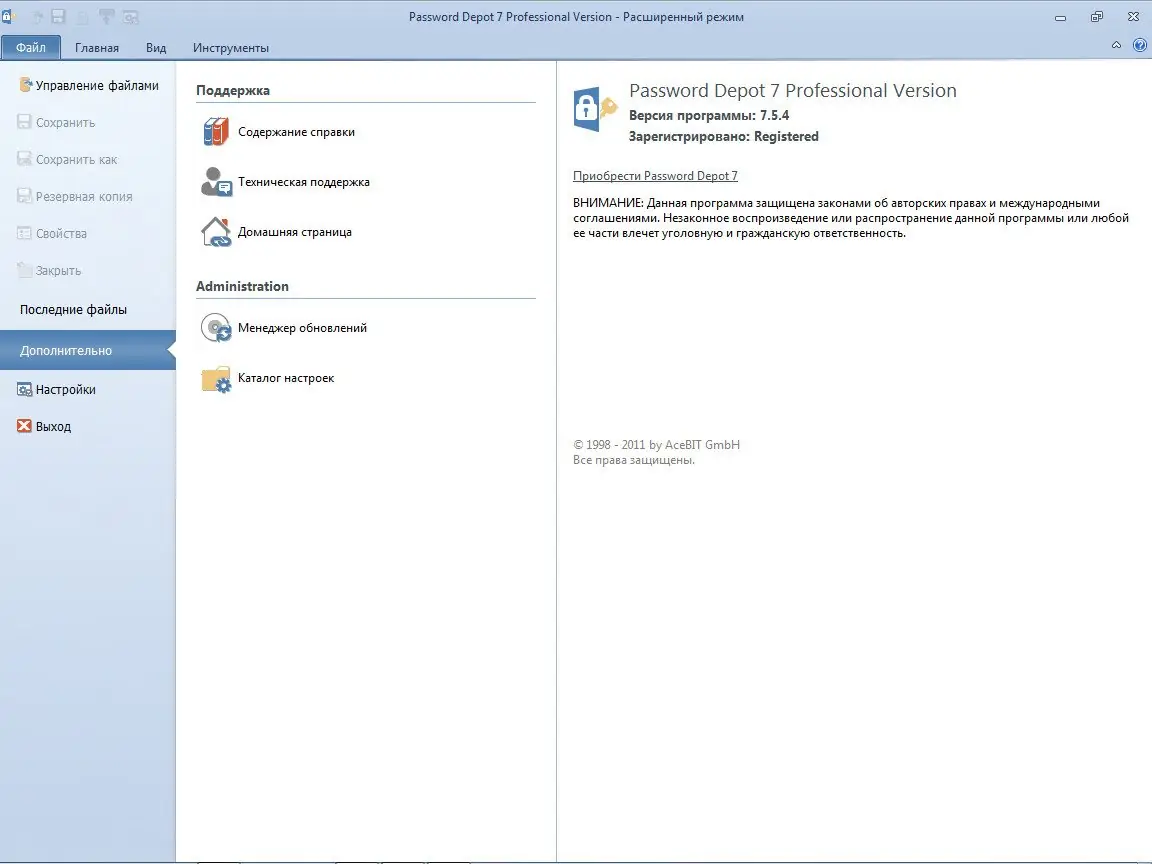Open Свойства file properties entry
This screenshot has width=1152, height=864.
click(51, 234)
